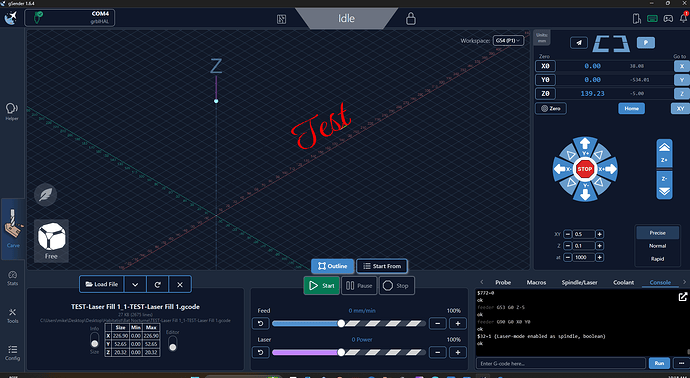
Task: Select Precise jog preset
Action: point(657,233)
